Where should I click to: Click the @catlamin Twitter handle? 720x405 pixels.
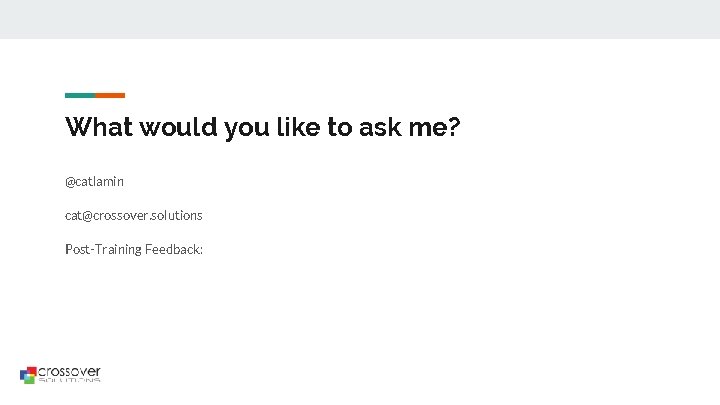point(94,182)
